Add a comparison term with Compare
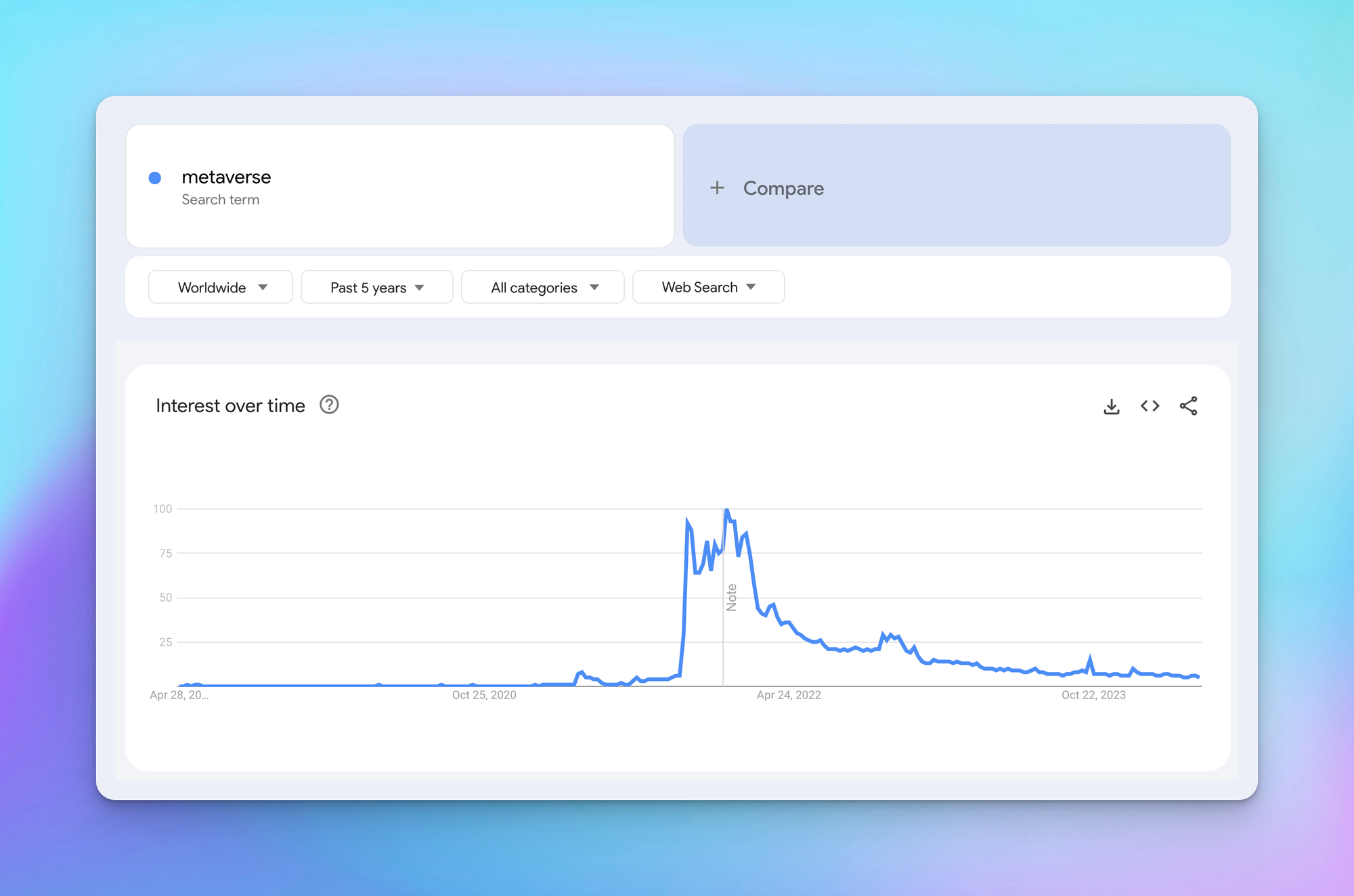Screen dimensions: 1354x896 click(783, 188)
